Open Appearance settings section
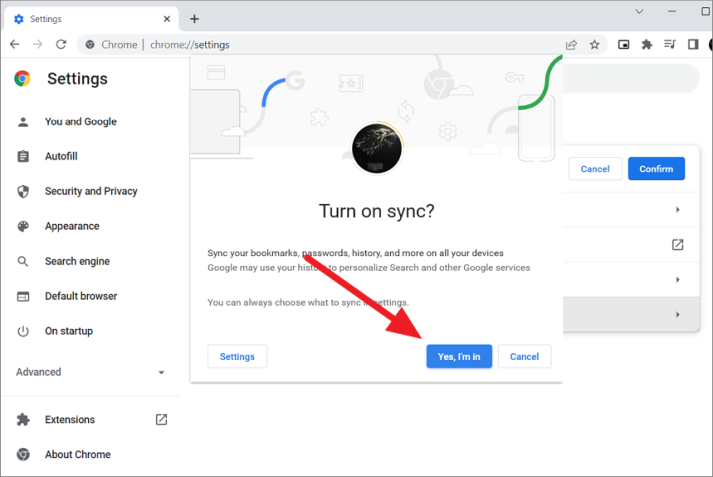 72,226
